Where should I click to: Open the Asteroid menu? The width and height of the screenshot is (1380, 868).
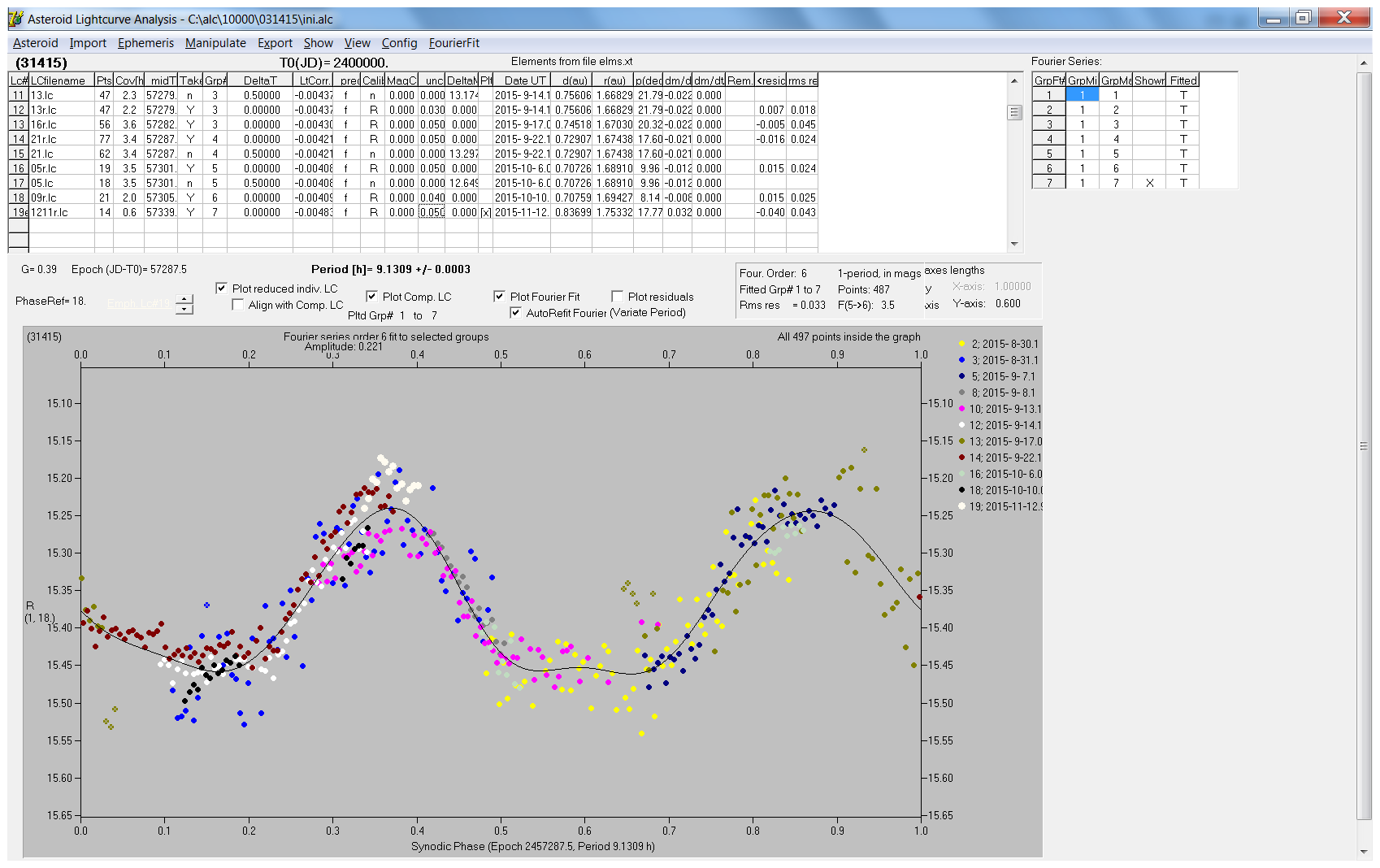(x=35, y=43)
